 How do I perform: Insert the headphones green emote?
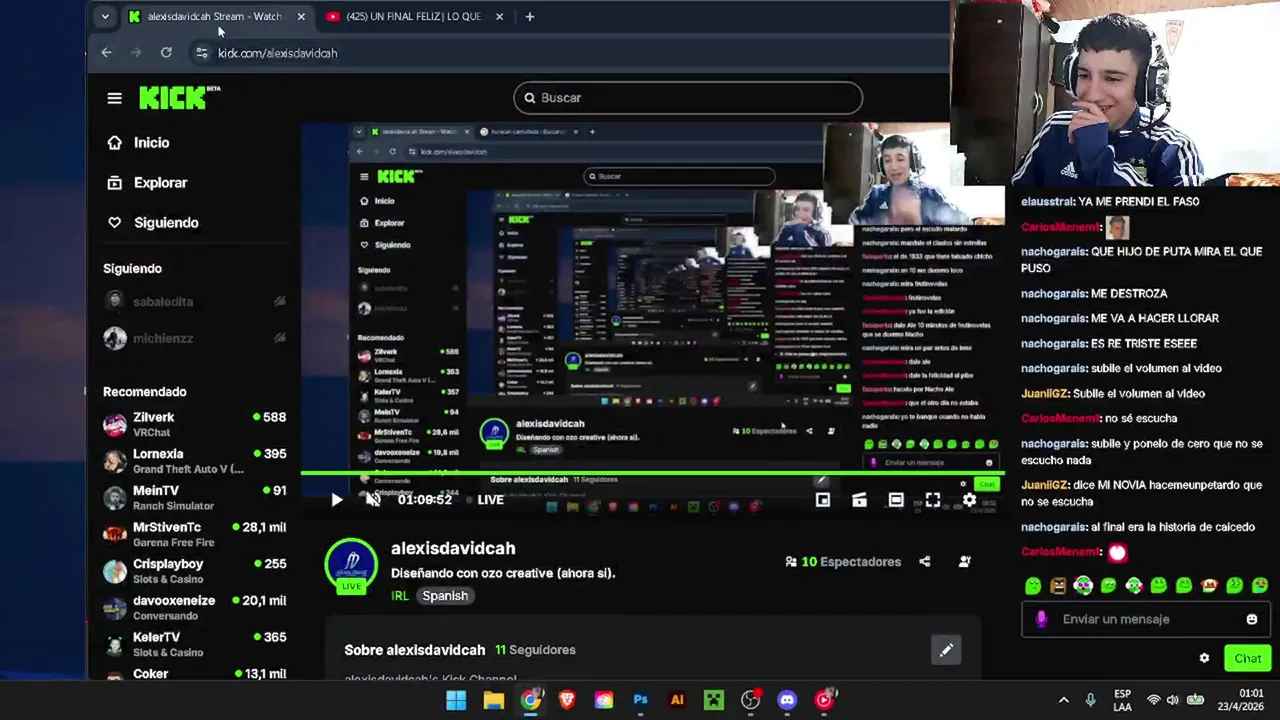coord(1083,586)
